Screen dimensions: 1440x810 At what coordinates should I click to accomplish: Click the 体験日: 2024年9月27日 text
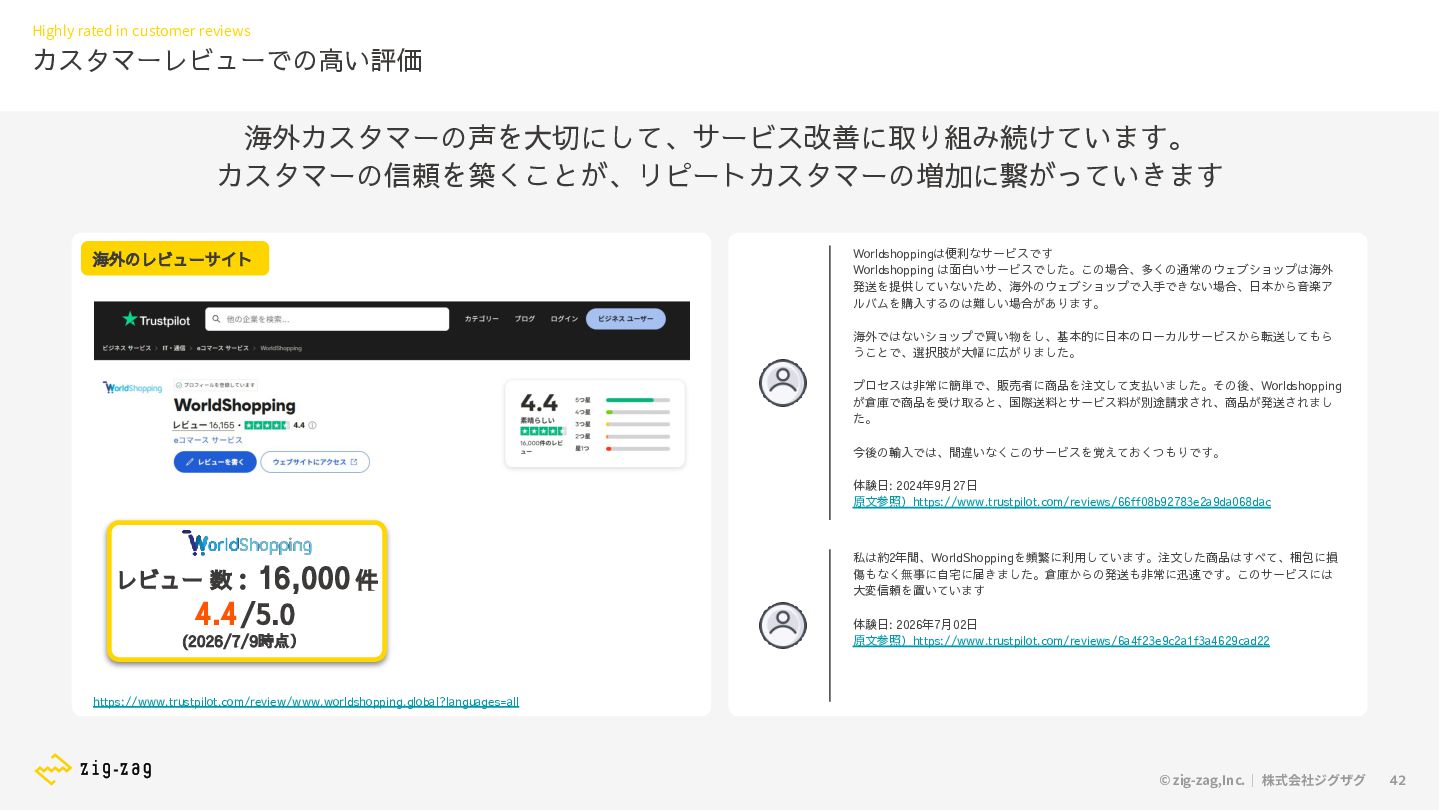coord(915,485)
